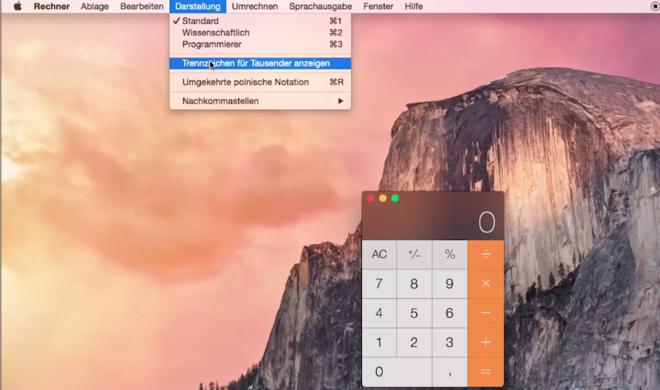Click the multiplication operator key
Screen dimensions: 660x390
point(486,284)
